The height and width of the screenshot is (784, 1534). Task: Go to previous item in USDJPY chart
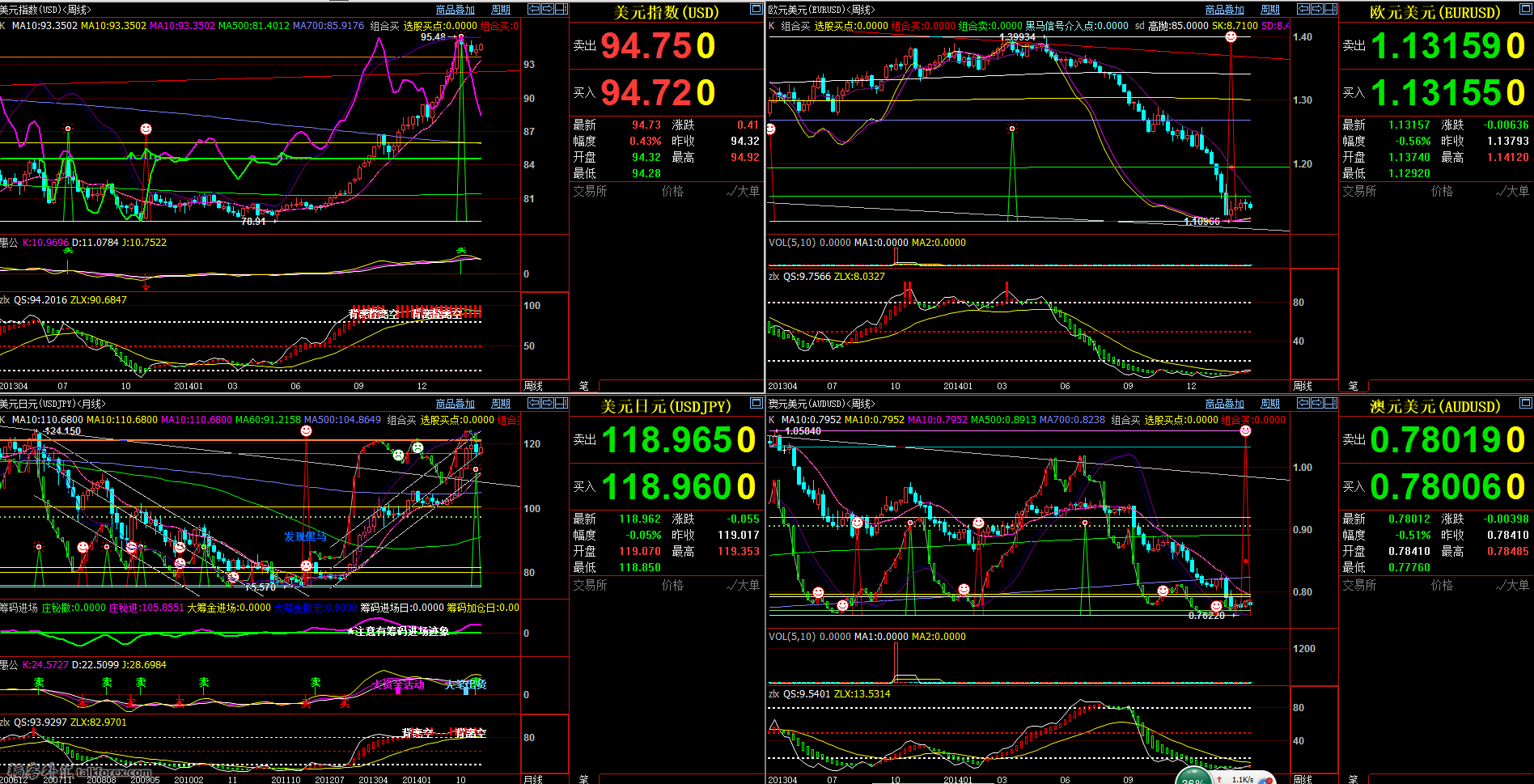534,403
